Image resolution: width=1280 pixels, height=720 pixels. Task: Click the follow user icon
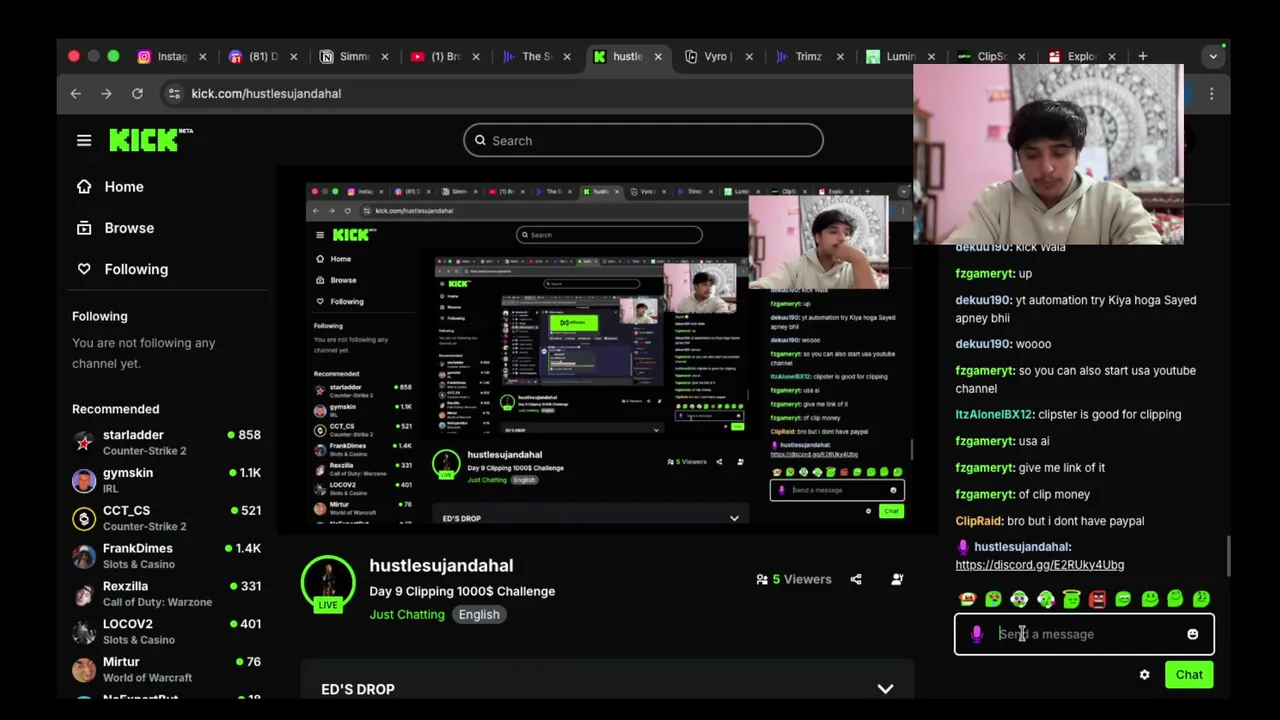(897, 579)
